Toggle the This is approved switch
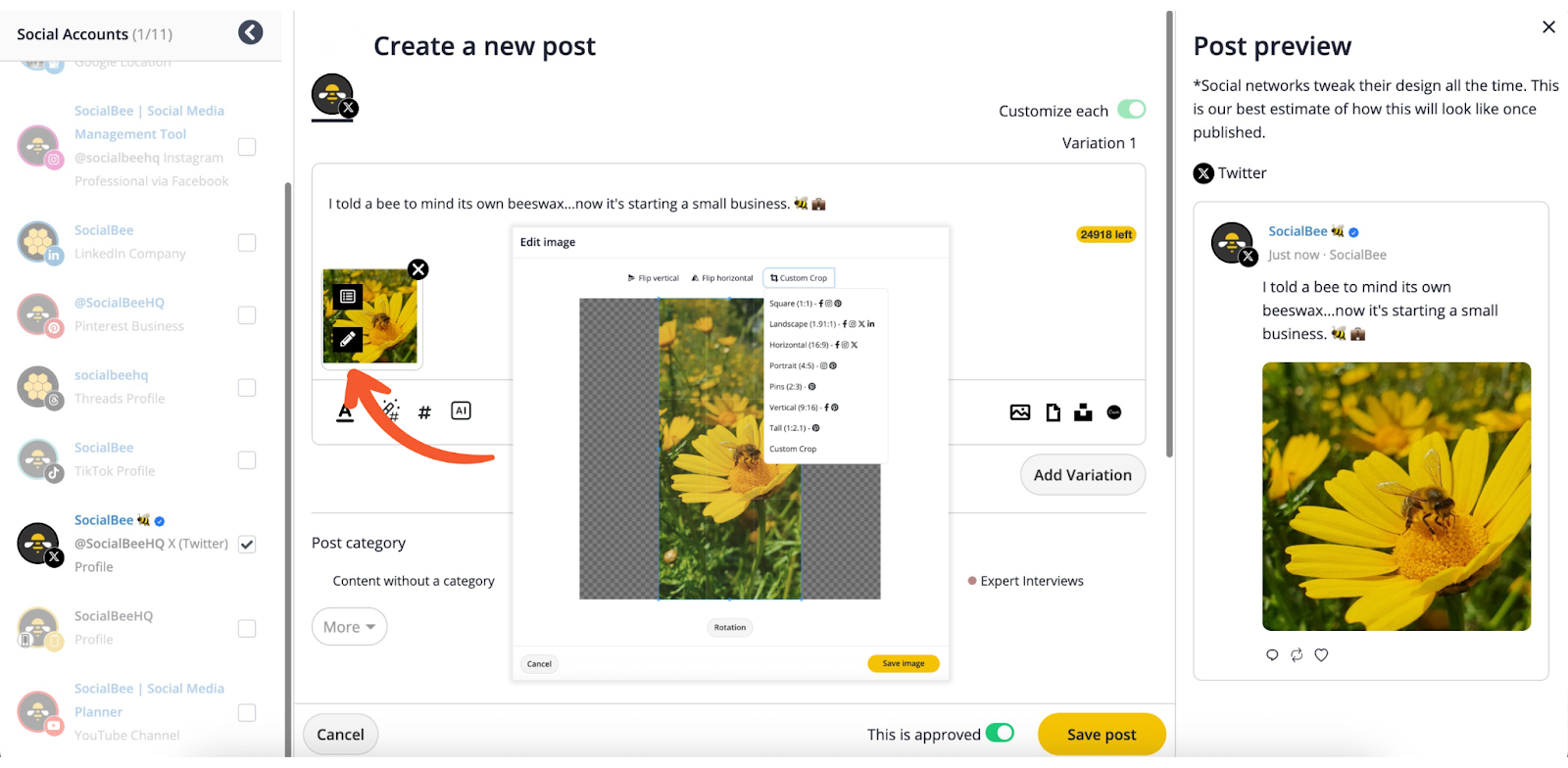This screenshot has width=1568, height=768. coord(1000,733)
